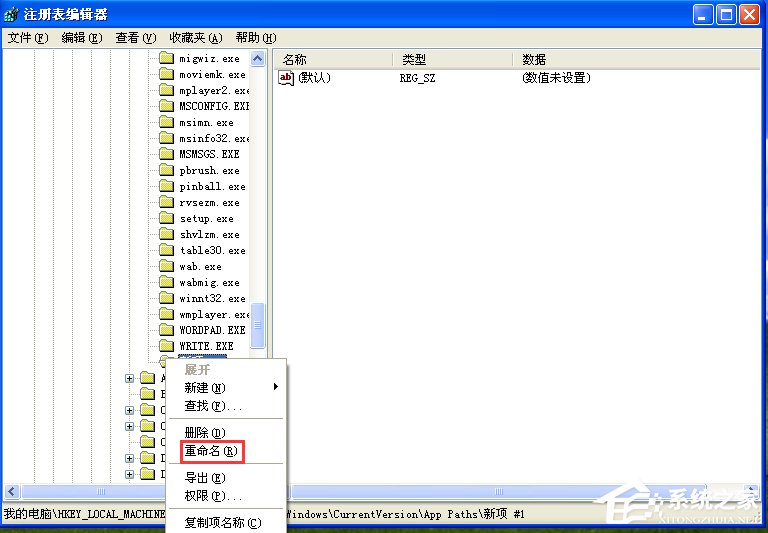The width and height of the screenshot is (768, 533).
Task: Open the 查看(V) menu
Action: coord(136,38)
